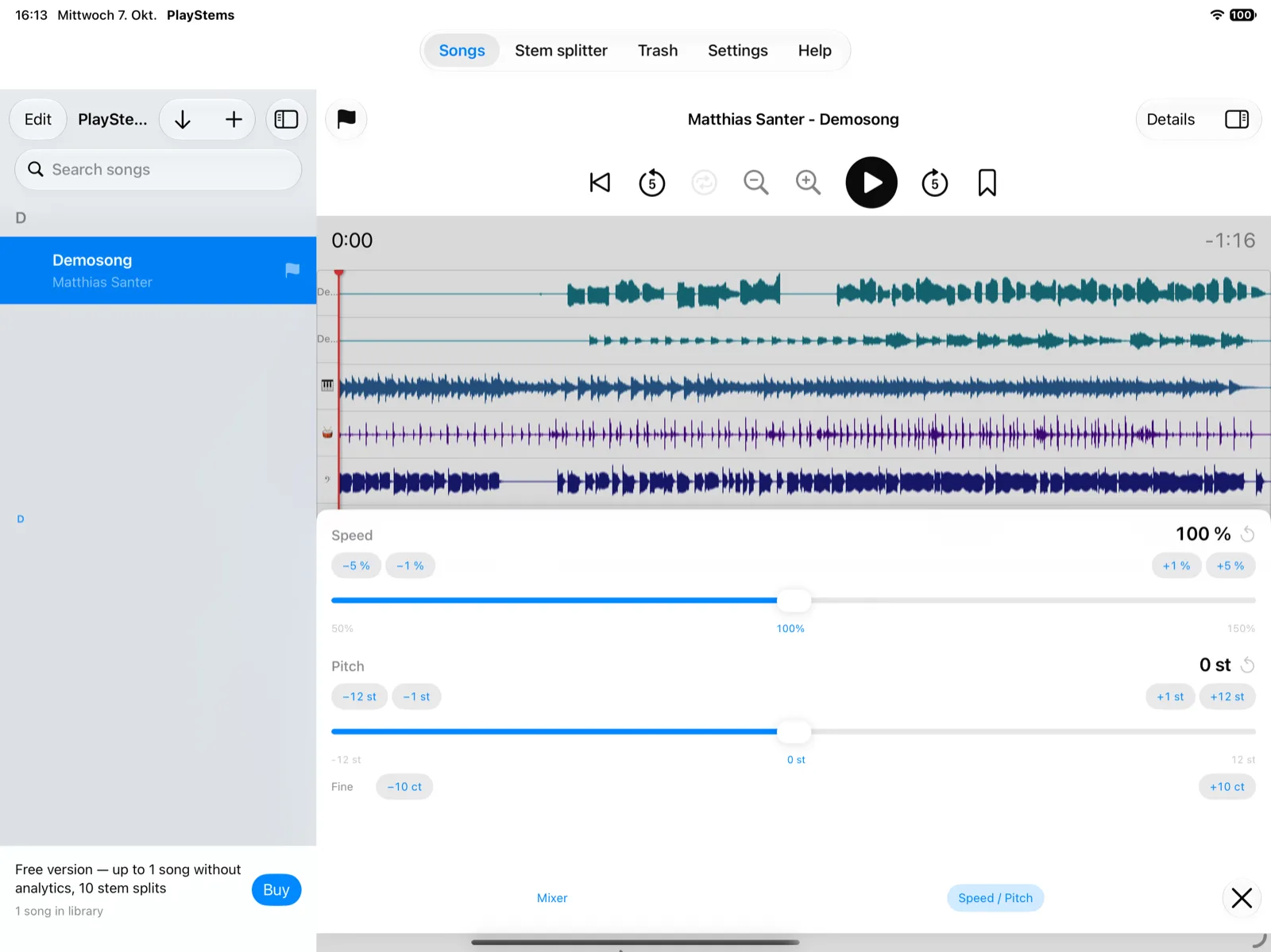
Task: Go to the Settings tab
Action: tap(738, 51)
